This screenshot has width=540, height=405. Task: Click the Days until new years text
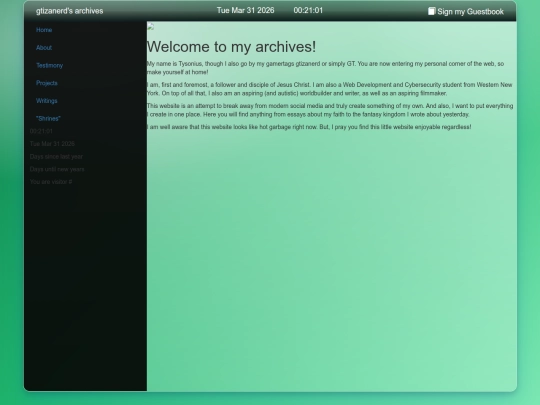coord(57,169)
